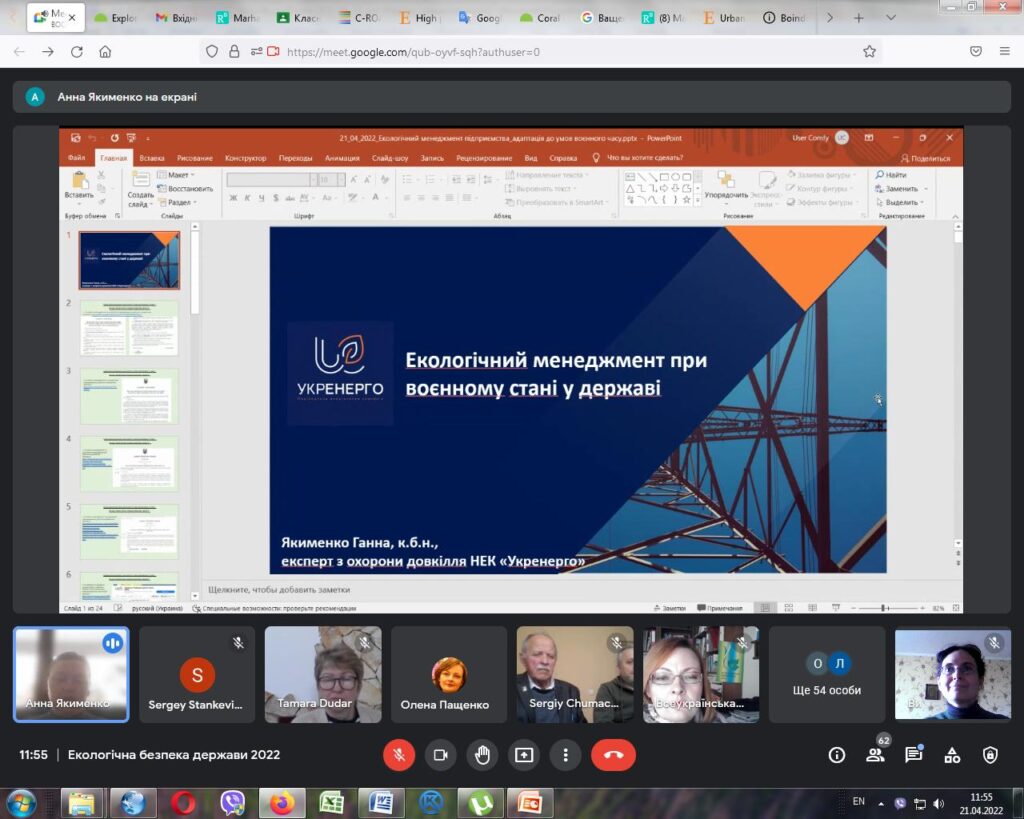Toggle the camera on or off

[x=441, y=755]
